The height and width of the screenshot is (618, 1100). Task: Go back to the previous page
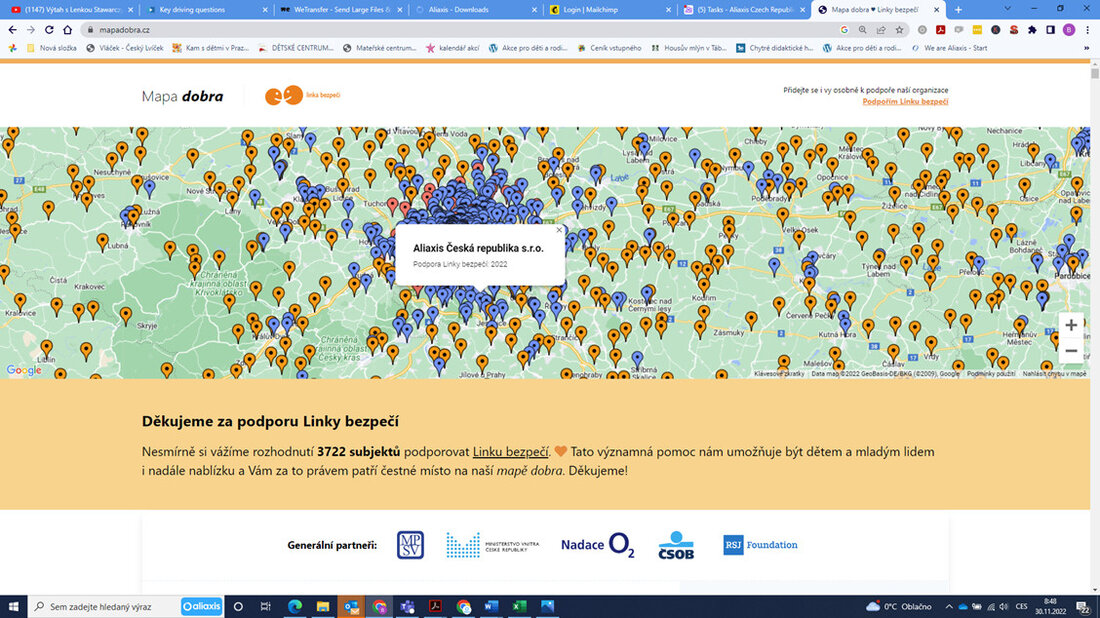[13, 30]
